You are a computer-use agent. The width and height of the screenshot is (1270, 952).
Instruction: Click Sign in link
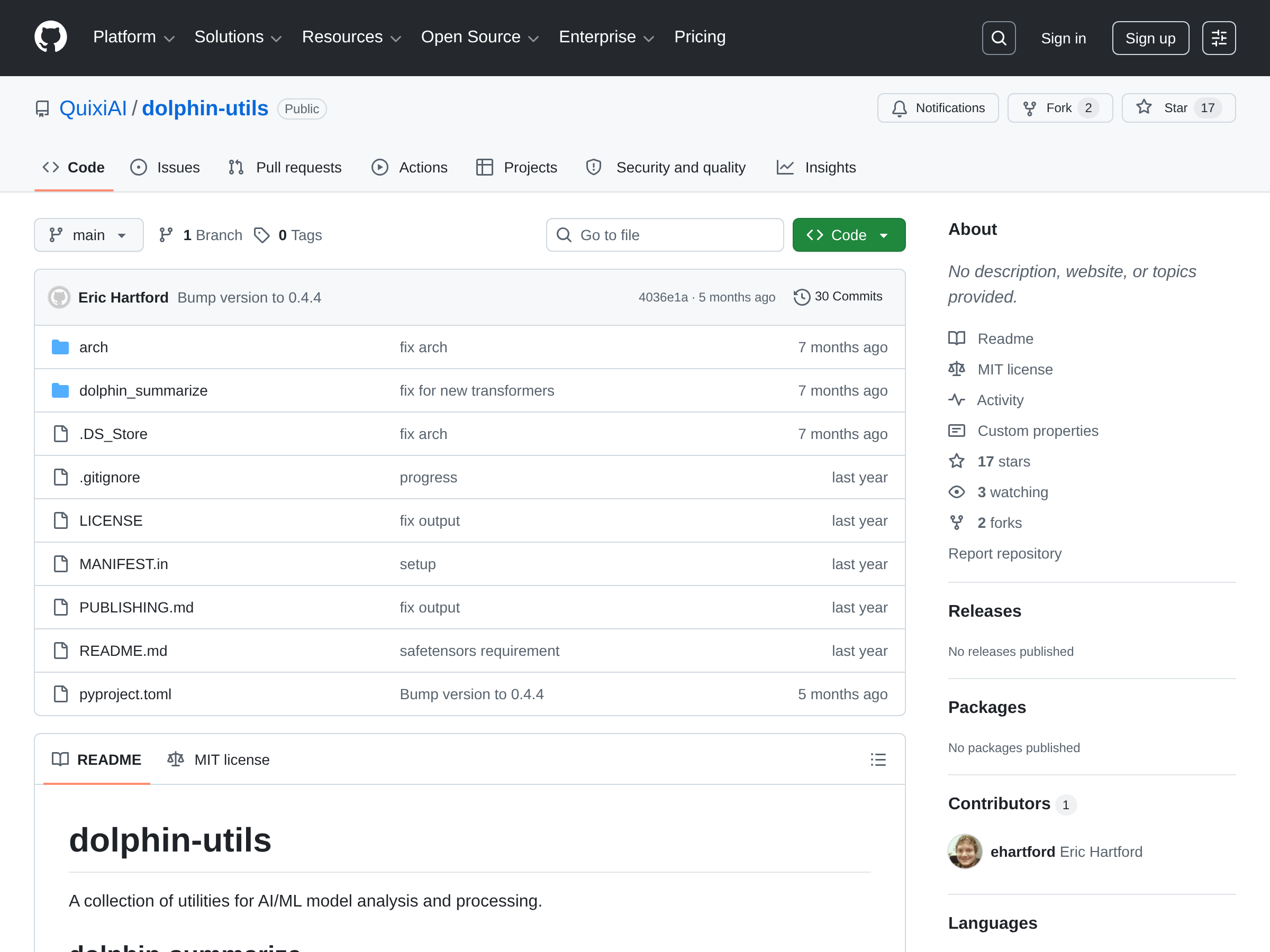tap(1063, 39)
